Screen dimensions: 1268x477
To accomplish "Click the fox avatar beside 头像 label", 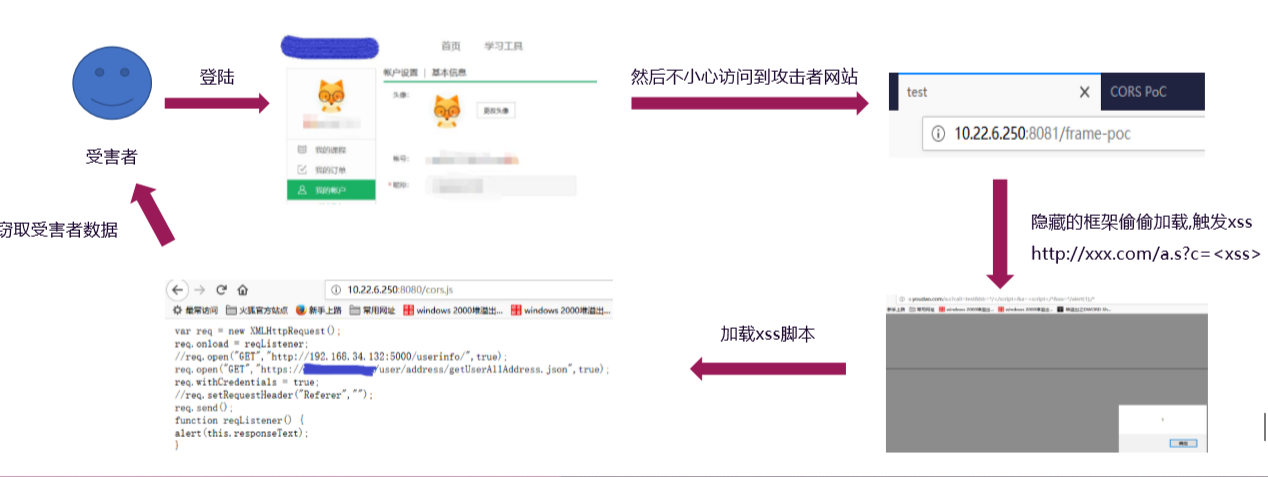I will point(447,111).
